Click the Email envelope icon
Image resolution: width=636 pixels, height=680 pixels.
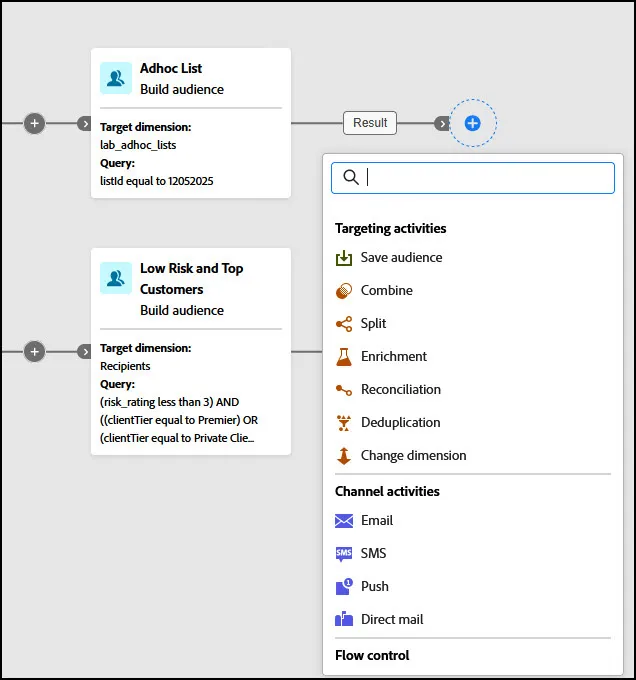pos(344,520)
